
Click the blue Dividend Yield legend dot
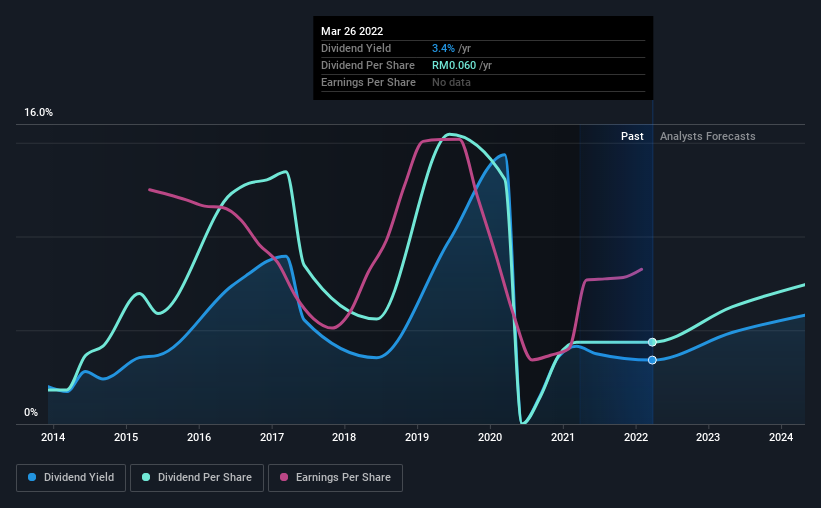click(32, 477)
